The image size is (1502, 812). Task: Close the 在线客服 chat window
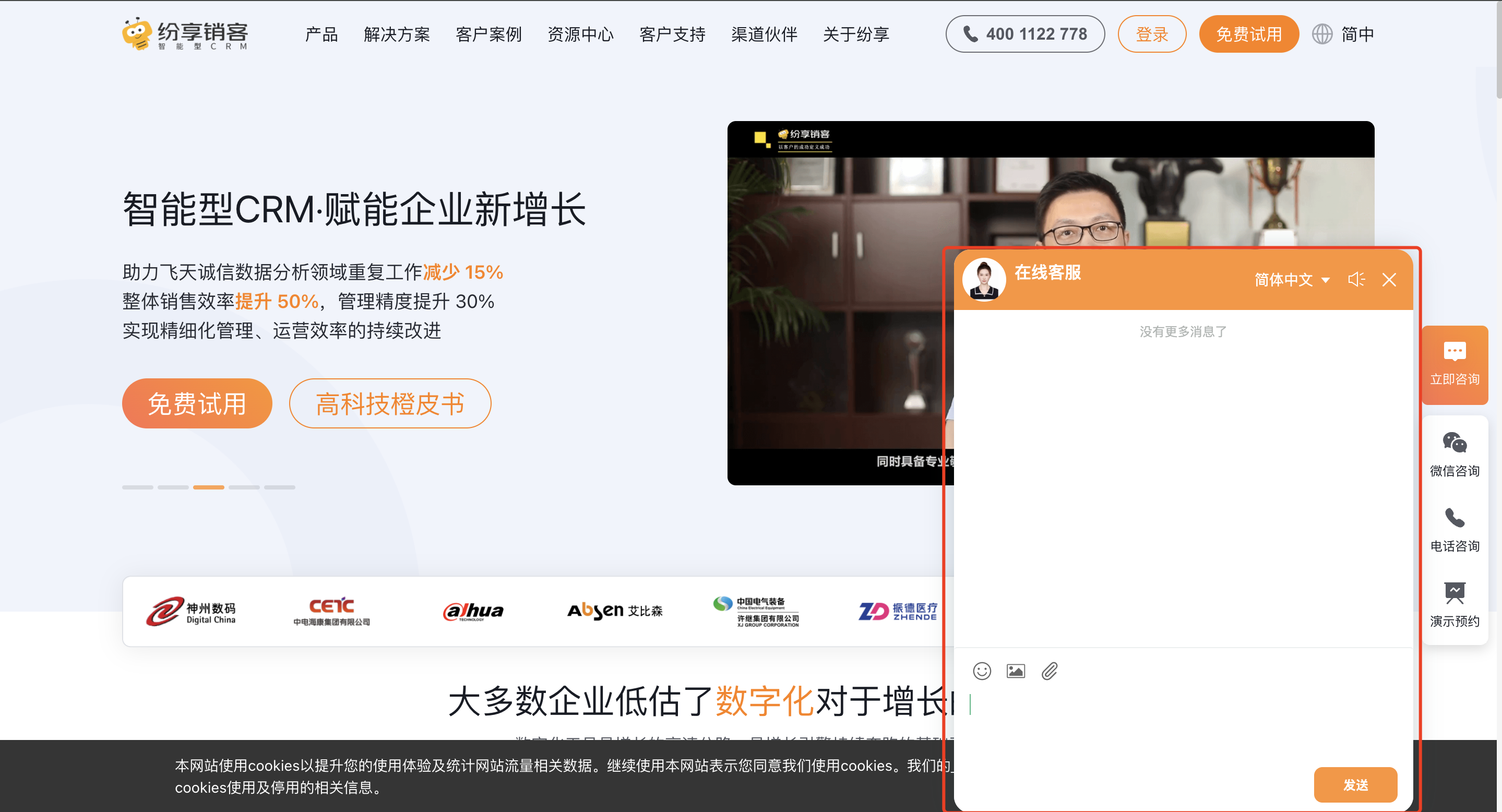tap(1389, 280)
